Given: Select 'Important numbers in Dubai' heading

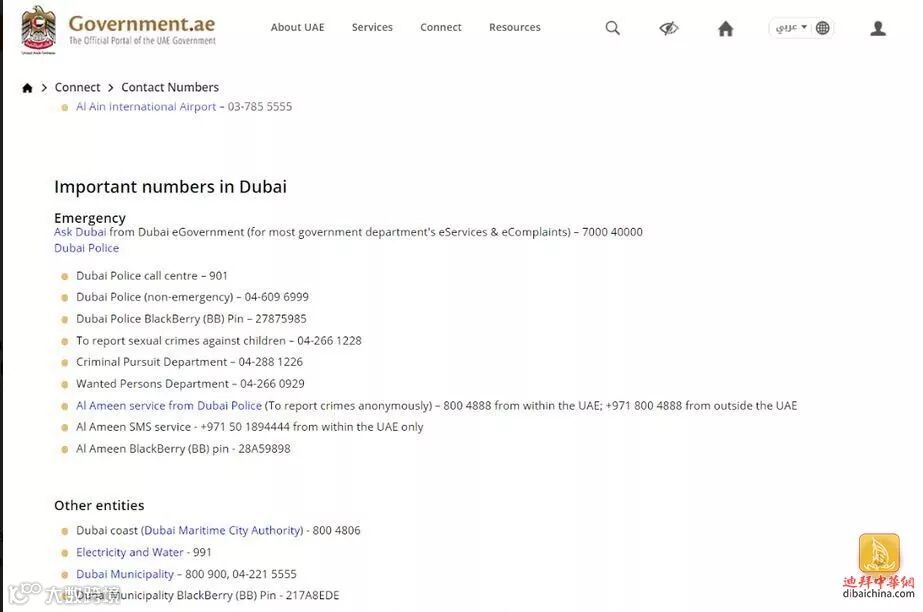Looking at the screenshot, I should tap(171, 187).
